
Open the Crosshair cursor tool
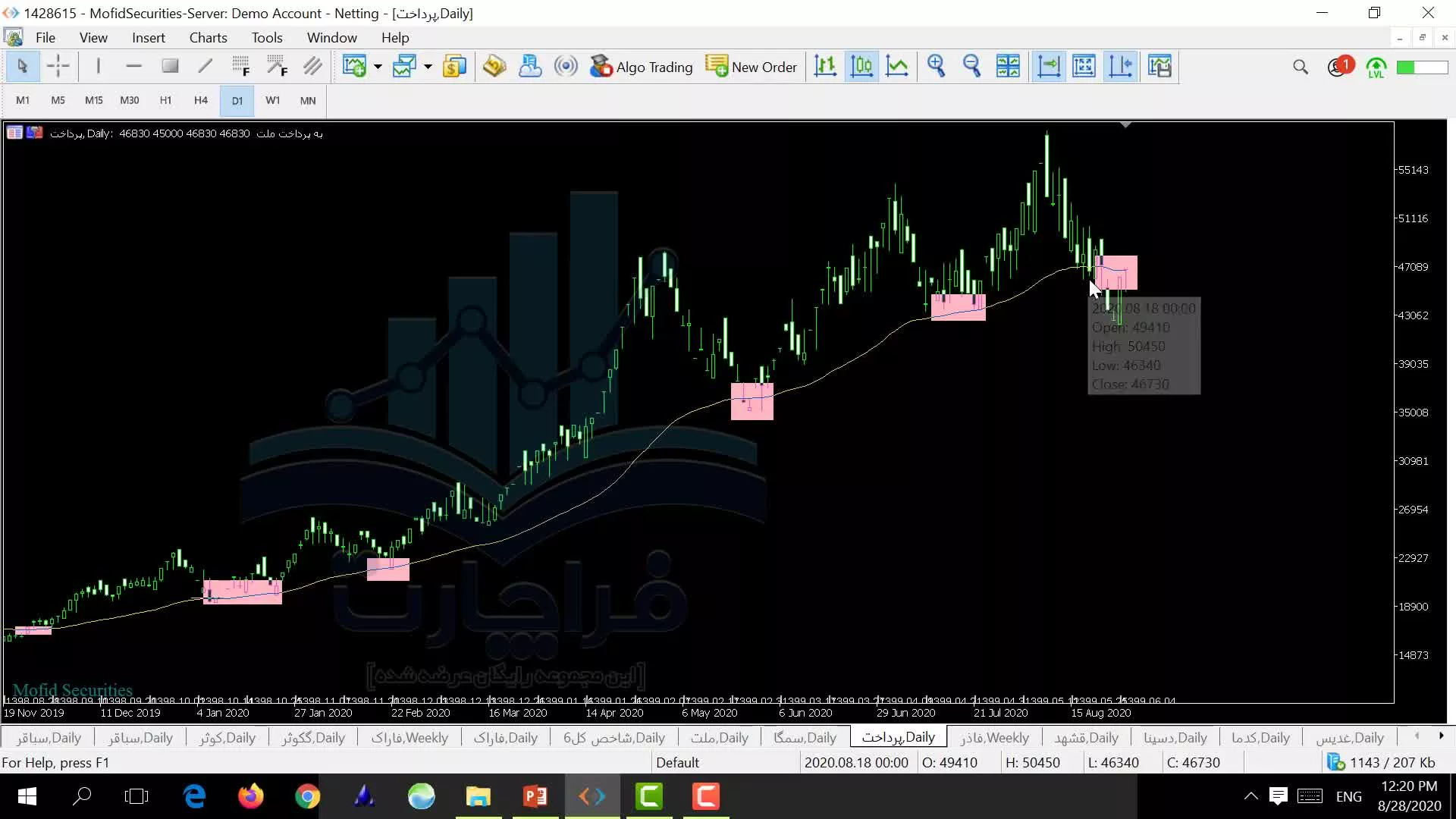click(x=58, y=66)
